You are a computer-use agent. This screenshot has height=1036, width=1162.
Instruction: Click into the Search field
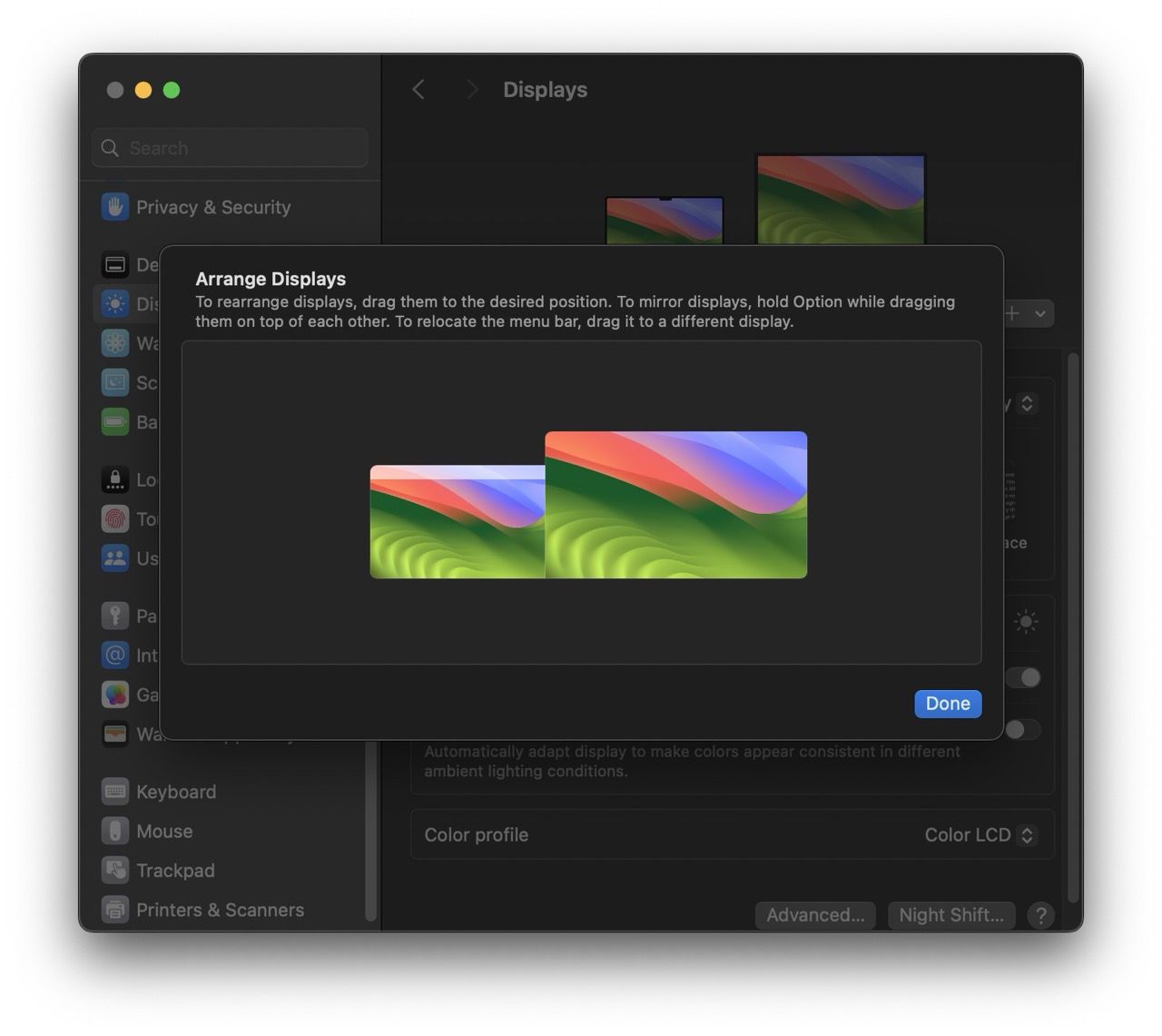pos(231,148)
